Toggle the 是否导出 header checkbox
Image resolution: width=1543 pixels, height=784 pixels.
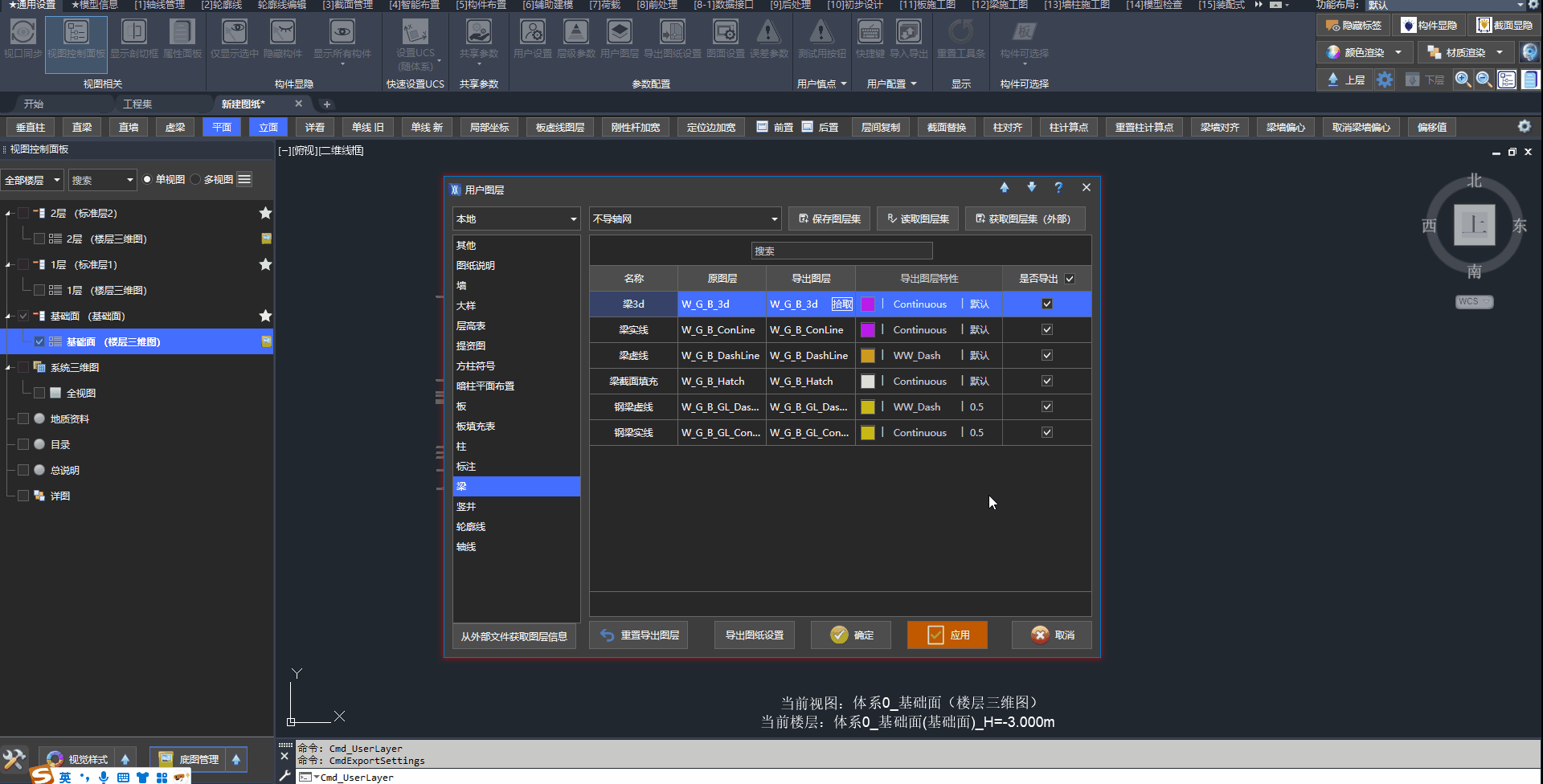(x=1070, y=279)
